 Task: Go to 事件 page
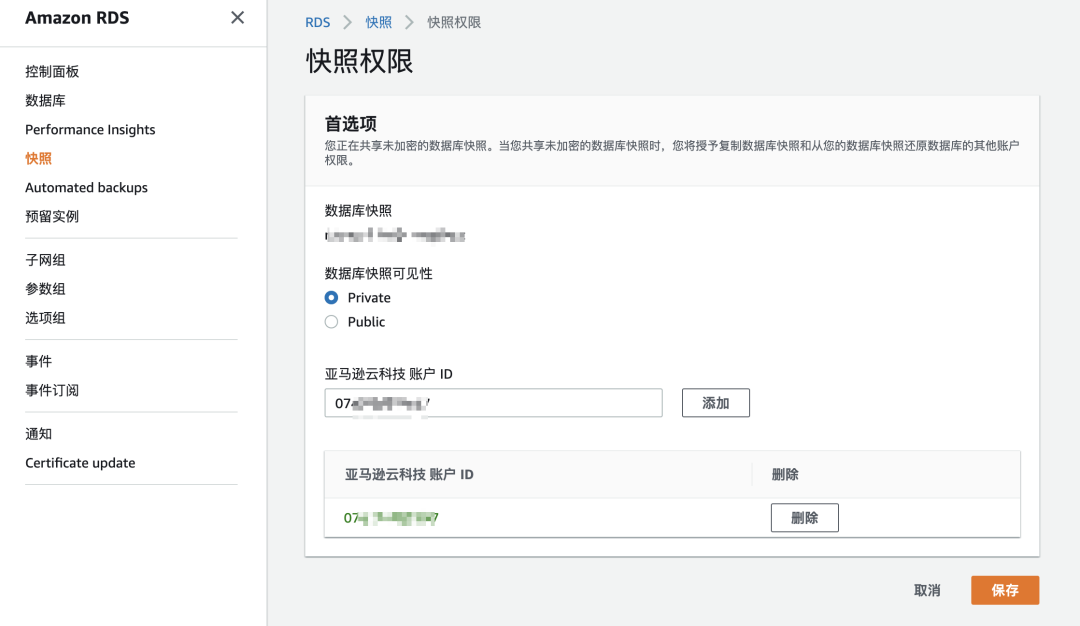pos(39,361)
